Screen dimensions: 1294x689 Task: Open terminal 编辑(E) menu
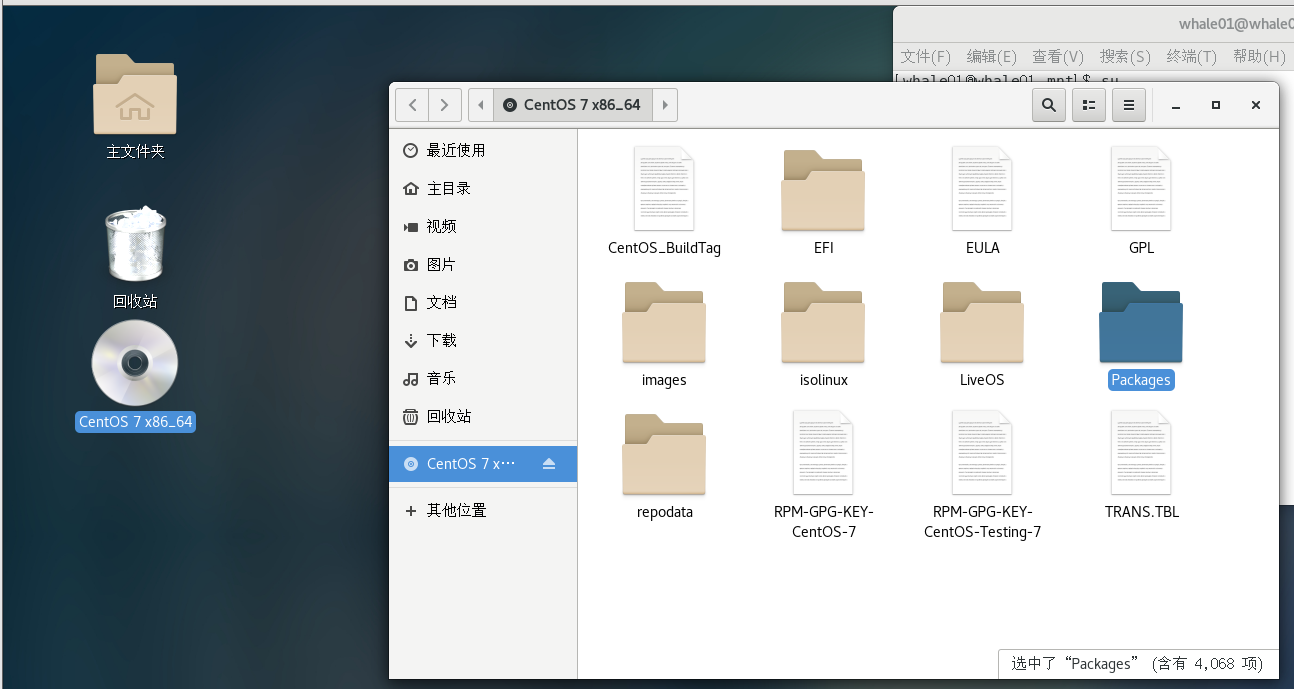pyautogui.click(x=992, y=56)
